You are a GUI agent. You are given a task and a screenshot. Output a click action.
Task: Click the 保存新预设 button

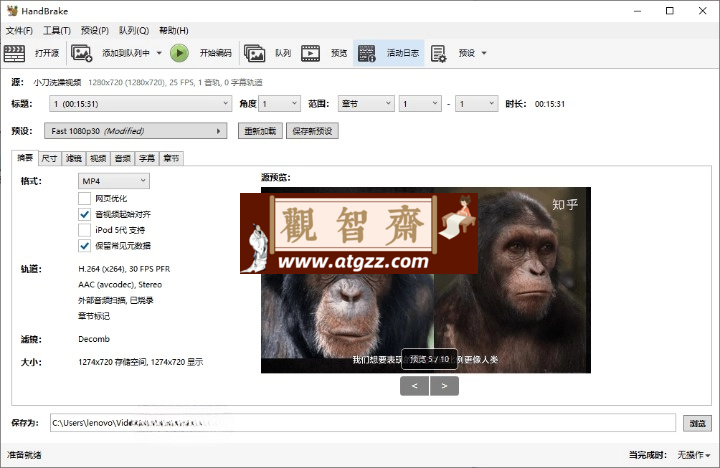pos(312,131)
